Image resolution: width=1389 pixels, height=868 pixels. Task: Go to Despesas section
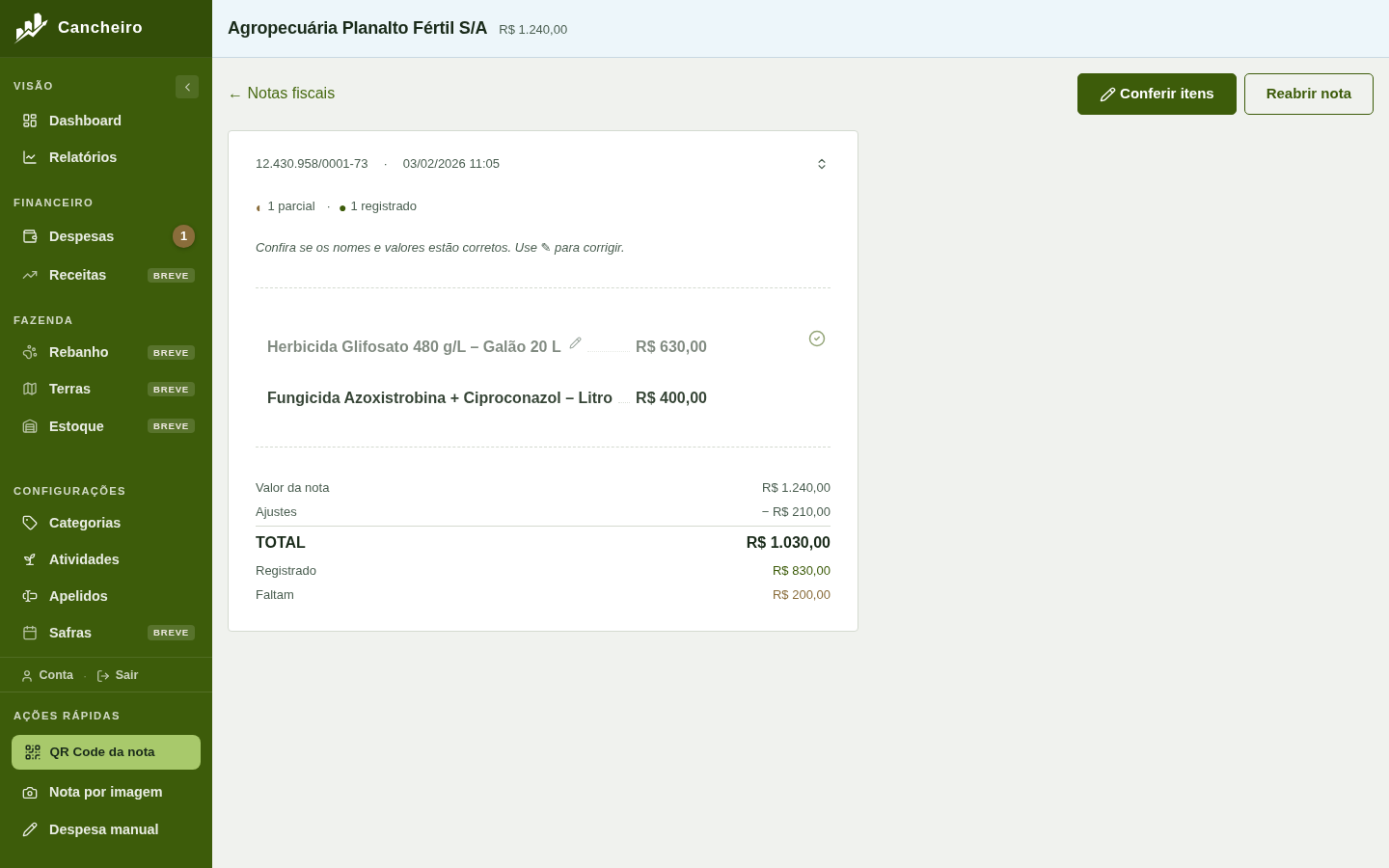(x=106, y=236)
